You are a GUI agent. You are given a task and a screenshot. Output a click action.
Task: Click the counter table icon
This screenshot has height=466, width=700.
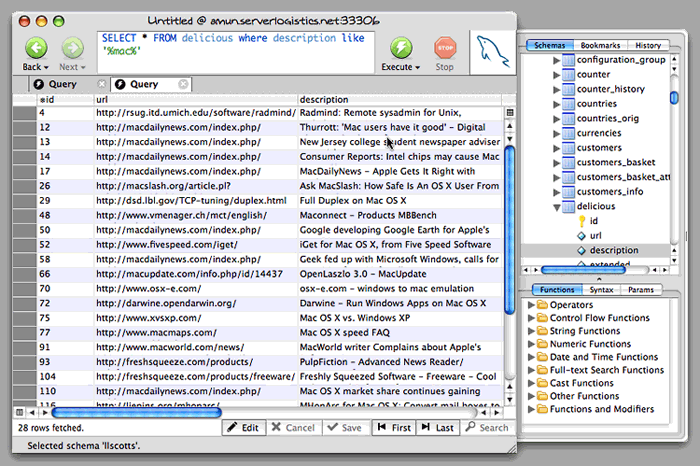[x=568, y=75]
